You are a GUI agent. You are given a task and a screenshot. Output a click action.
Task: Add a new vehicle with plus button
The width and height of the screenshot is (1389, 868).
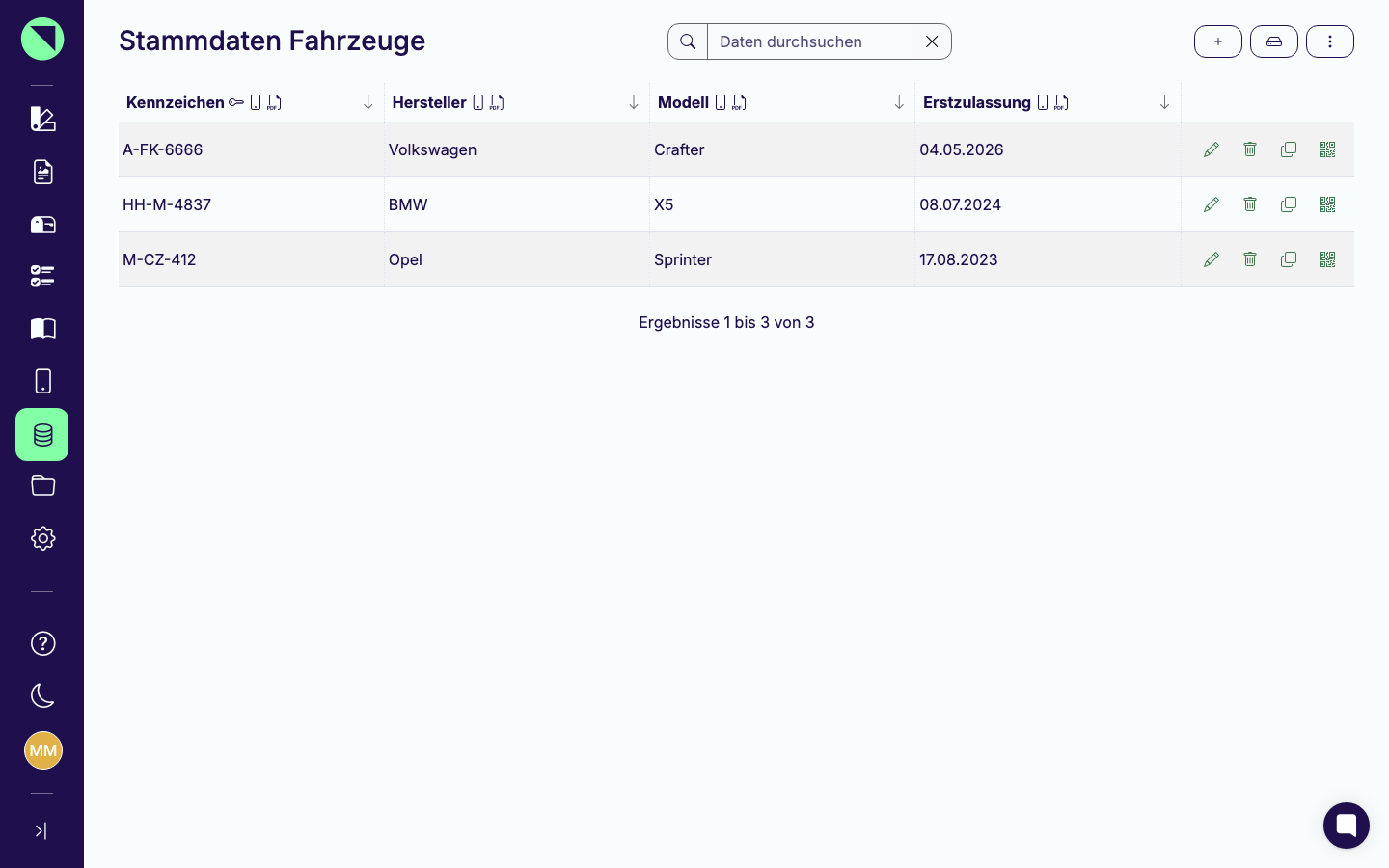click(1218, 41)
